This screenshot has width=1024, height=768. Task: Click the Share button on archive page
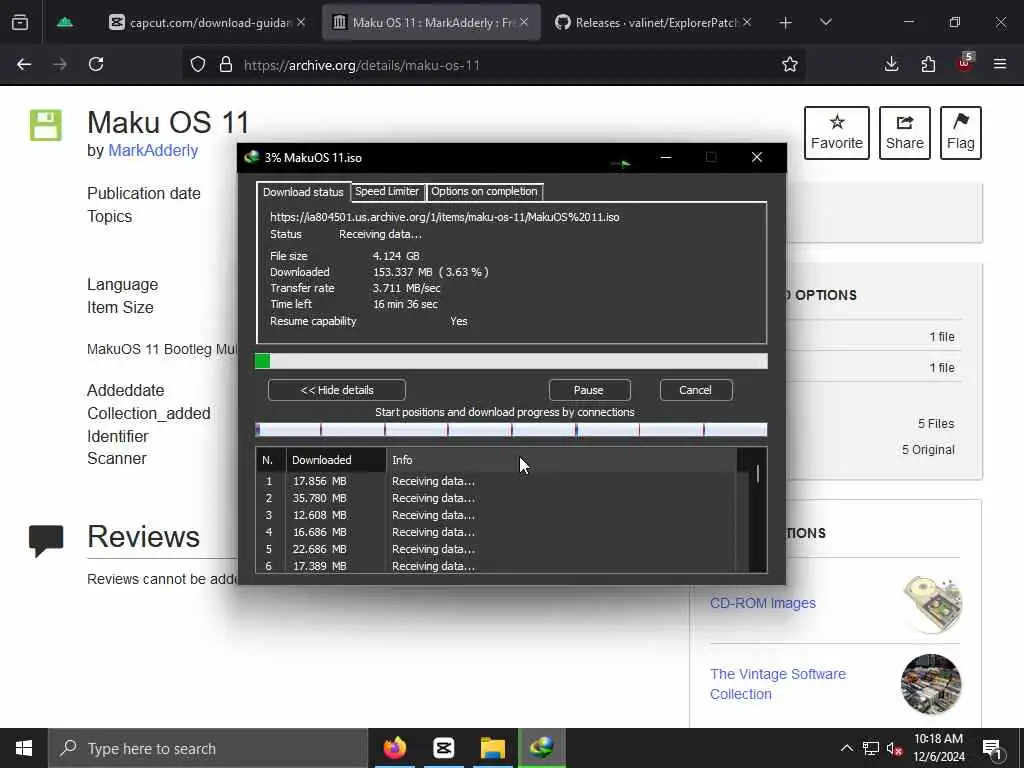[x=904, y=133]
